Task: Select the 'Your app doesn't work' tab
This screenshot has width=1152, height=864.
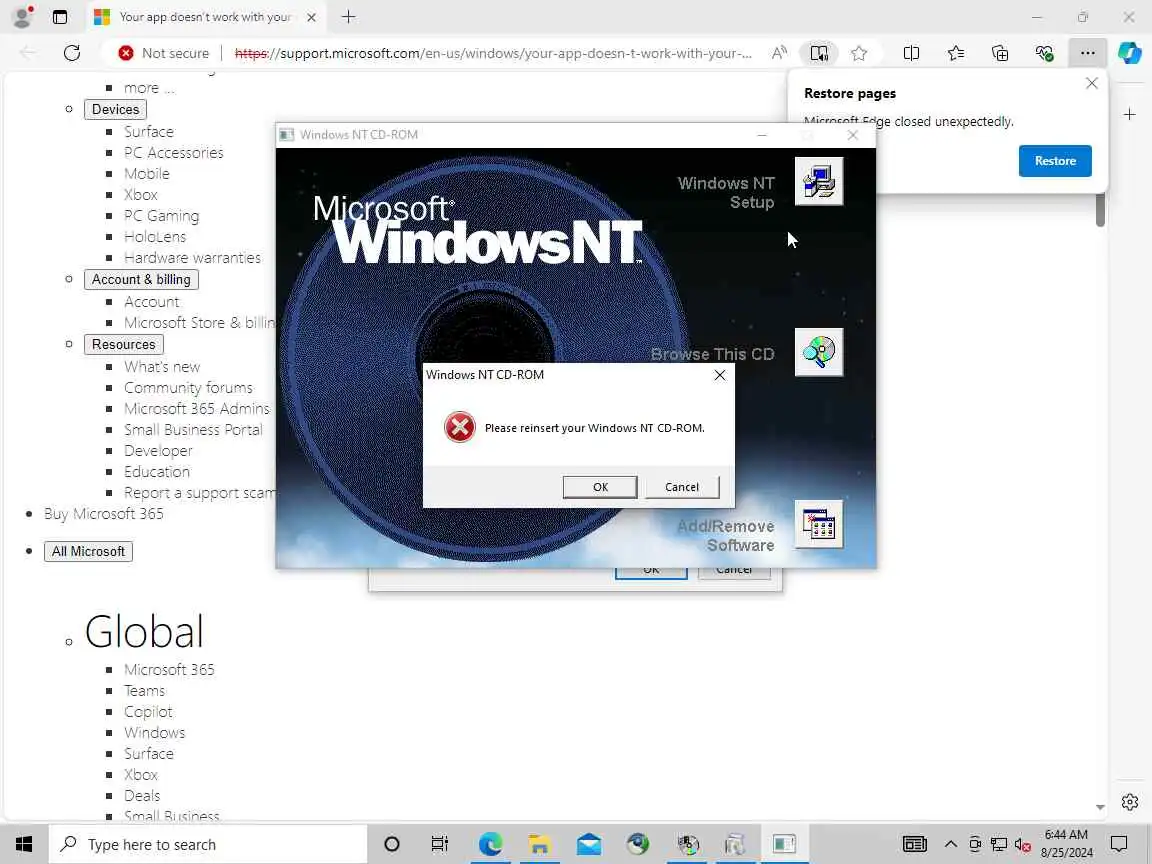Action: [x=206, y=17]
